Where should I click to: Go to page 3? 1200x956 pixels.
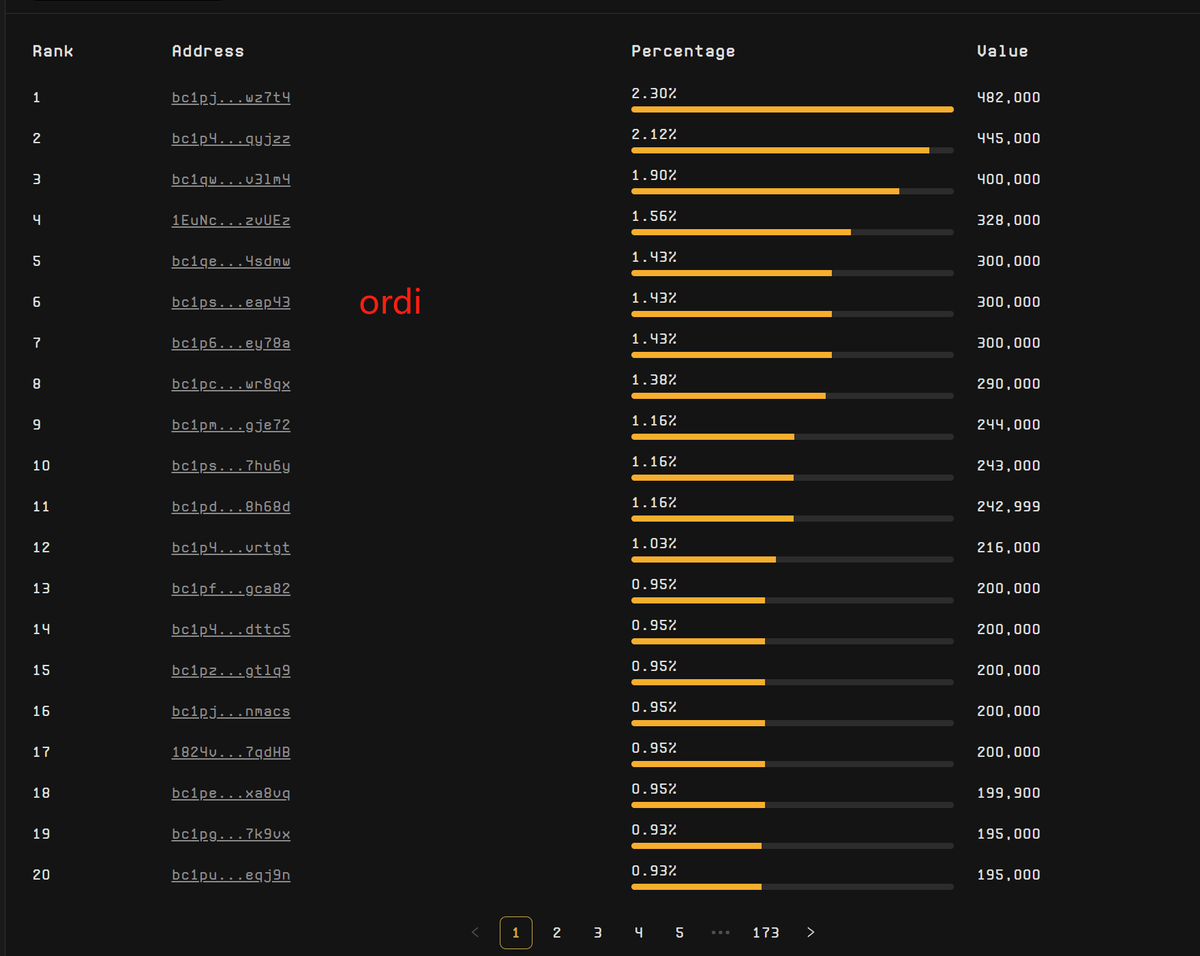[x=598, y=933]
